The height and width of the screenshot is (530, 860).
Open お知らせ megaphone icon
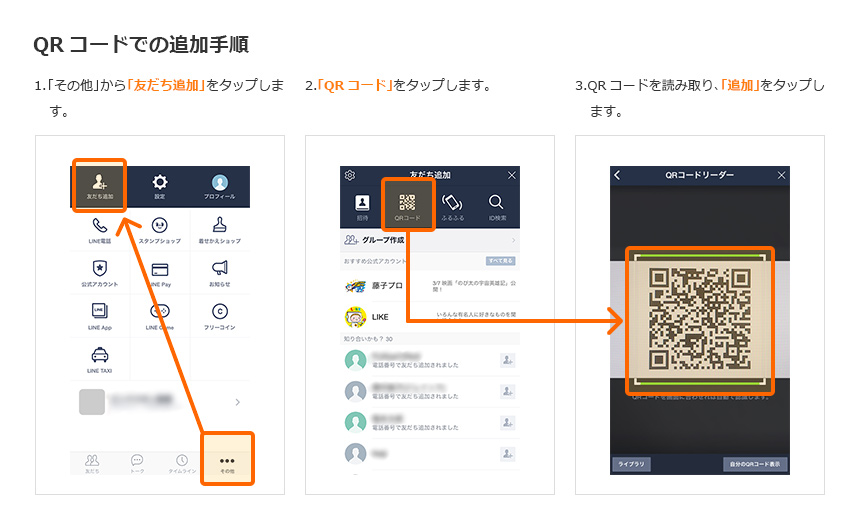(x=219, y=273)
